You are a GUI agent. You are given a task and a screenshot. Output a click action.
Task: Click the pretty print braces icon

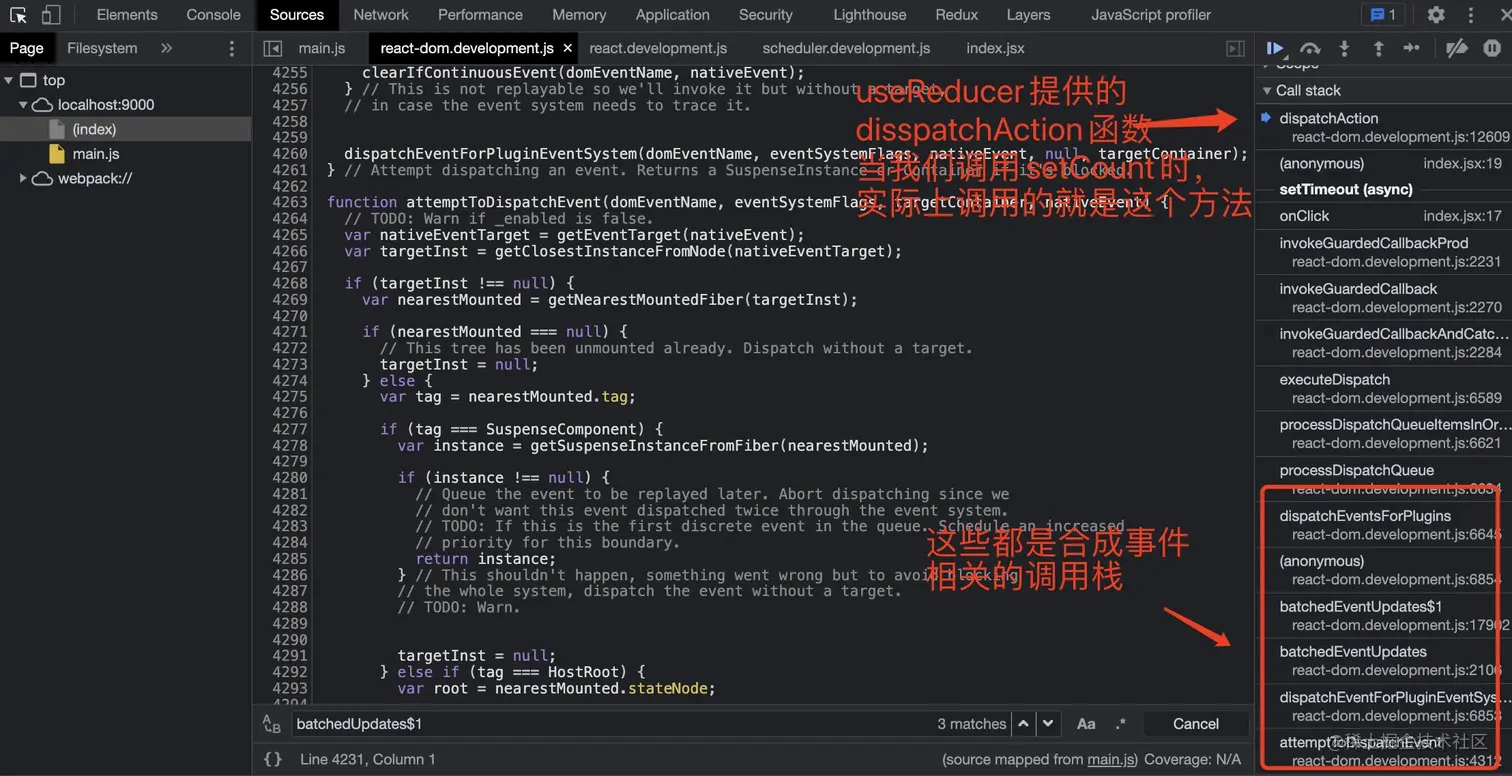[x=272, y=759]
